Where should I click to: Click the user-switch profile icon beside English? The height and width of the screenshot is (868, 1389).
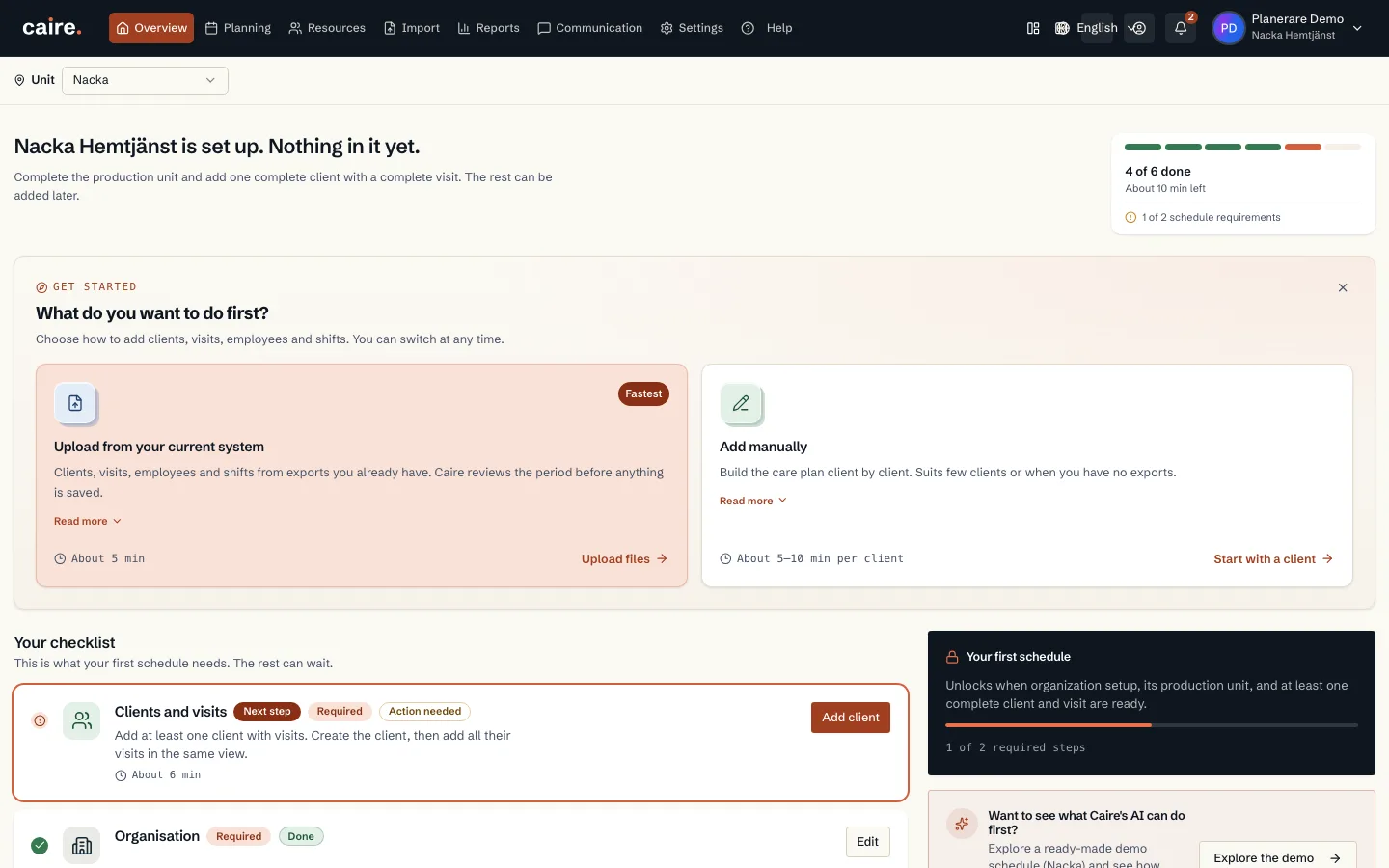1139,28
